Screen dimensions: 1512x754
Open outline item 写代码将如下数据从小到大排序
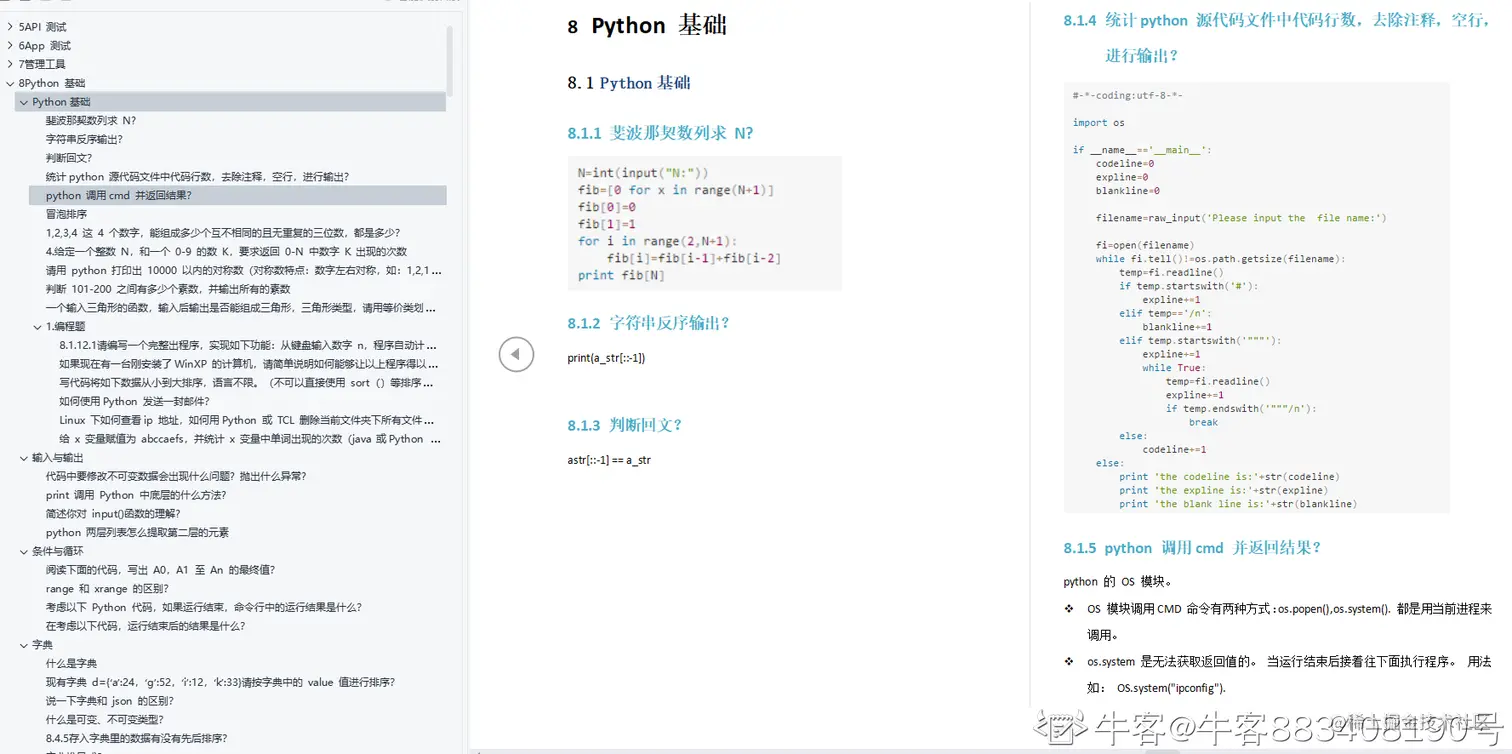pos(247,383)
